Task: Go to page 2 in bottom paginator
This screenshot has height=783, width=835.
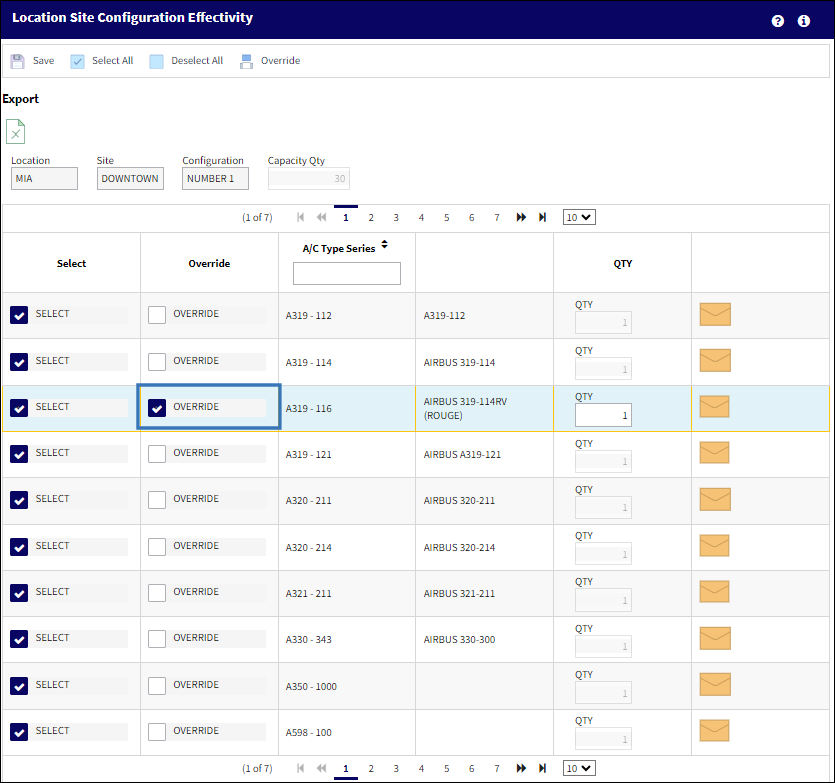Action: pyautogui.click(x=371, y=768)
